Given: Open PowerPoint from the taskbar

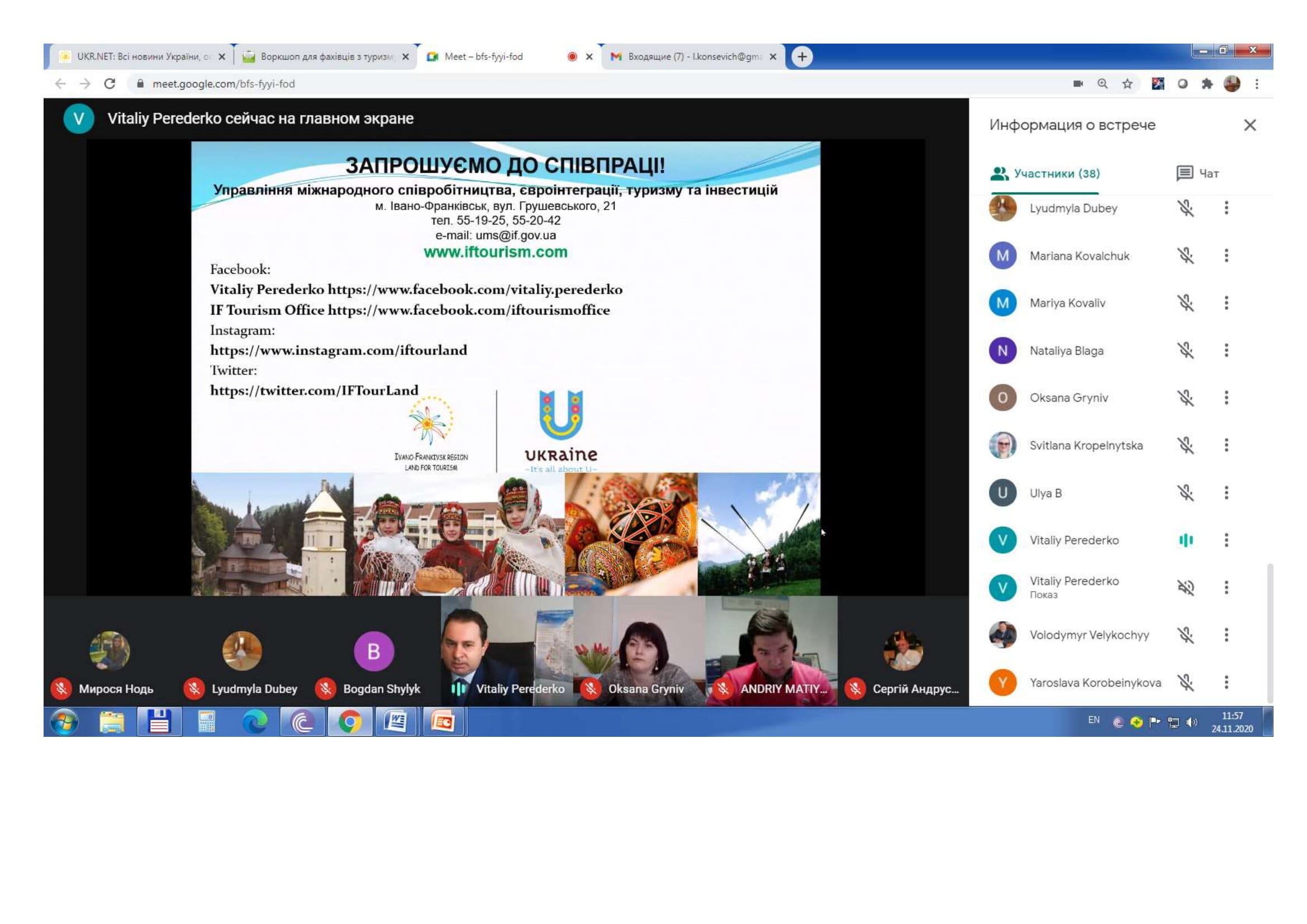Looking at the screenshot, I should click(443, 722).
